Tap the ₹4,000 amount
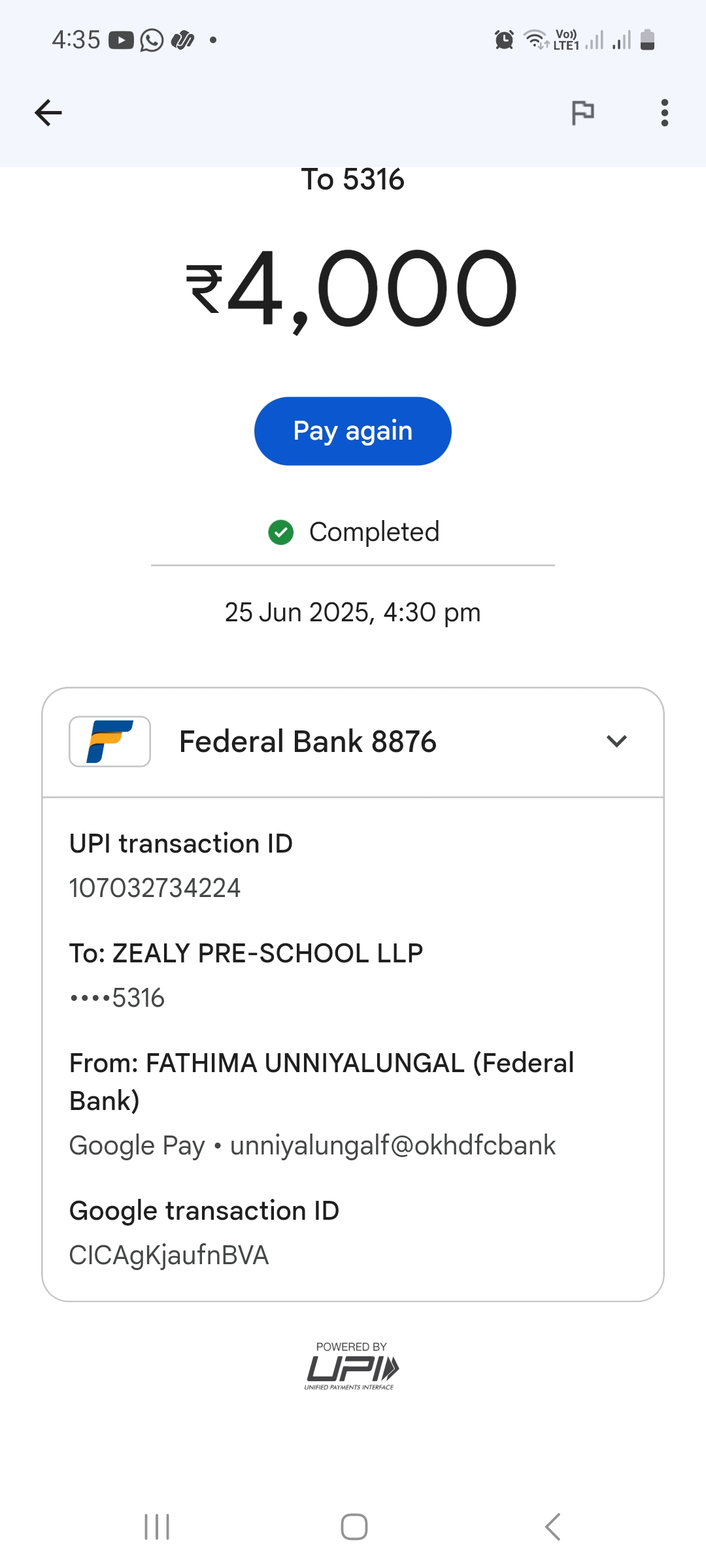 click(x=353, y=289)
